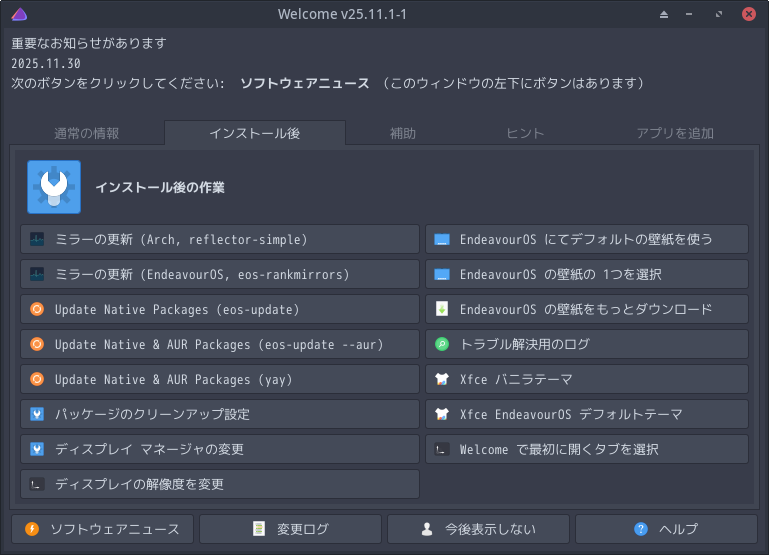Open トラブル解決用のログ

pyautogui.click(x=587, y=344)
